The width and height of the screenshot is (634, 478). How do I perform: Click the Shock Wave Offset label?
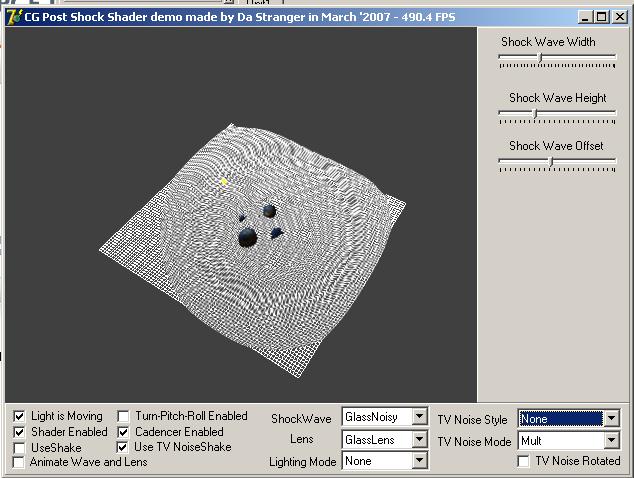coord(556,146)
